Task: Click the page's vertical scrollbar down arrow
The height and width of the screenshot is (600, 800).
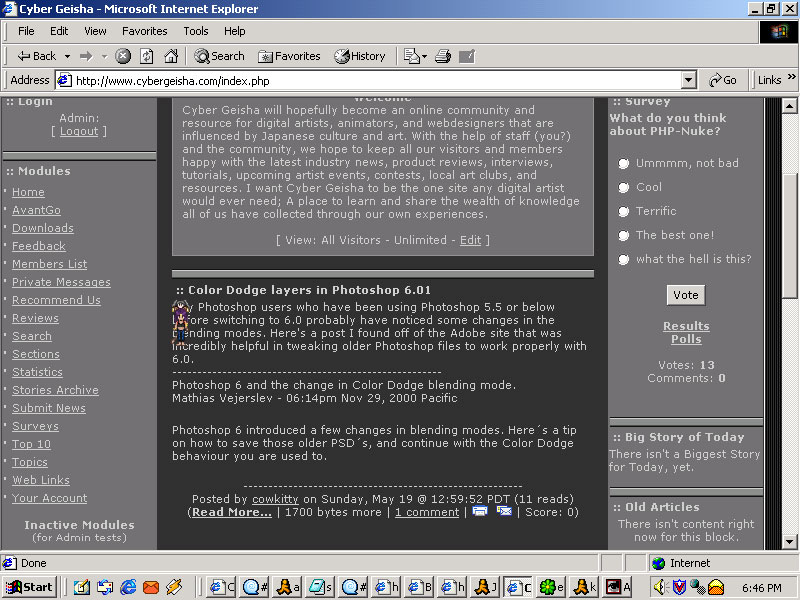Action: 789,541
